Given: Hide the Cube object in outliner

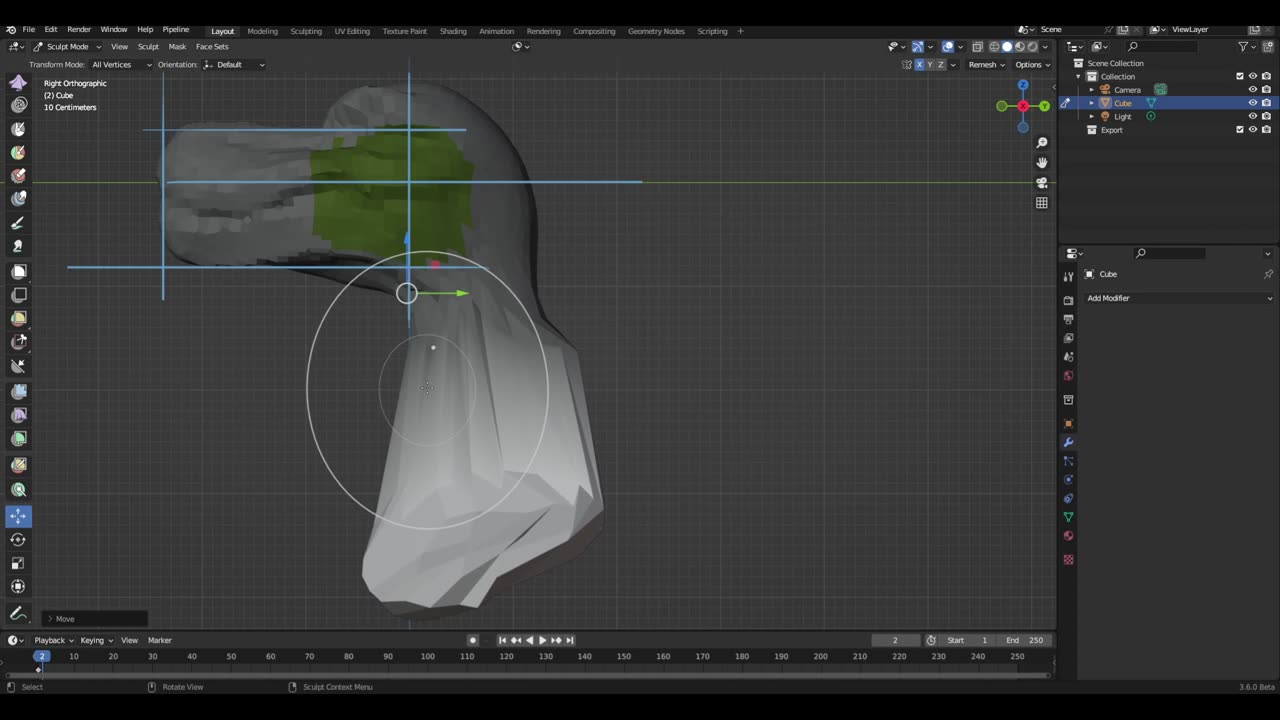Looking at the screenshot, I should [1252, 103].
